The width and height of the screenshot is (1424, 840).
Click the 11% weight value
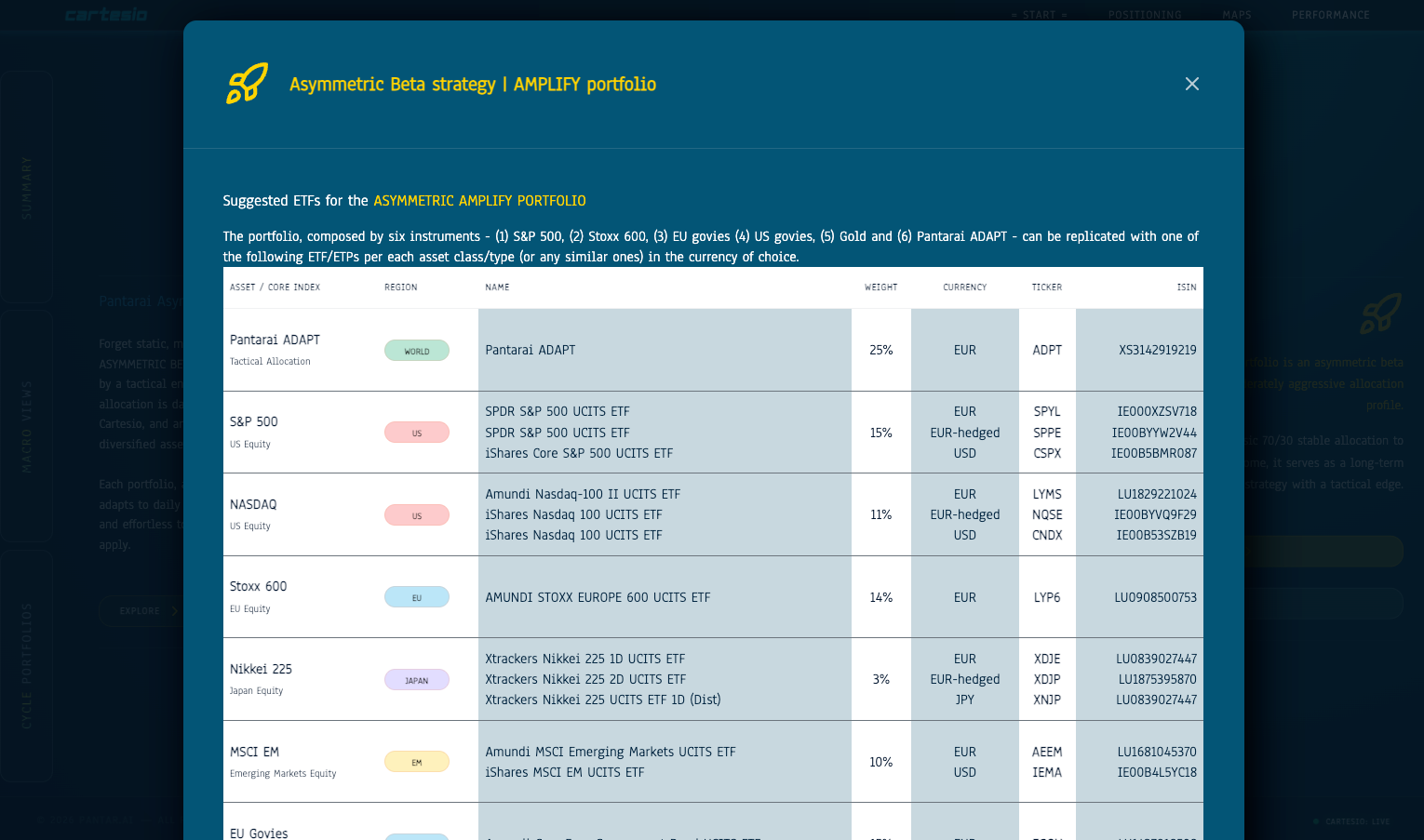pos(881,515)
